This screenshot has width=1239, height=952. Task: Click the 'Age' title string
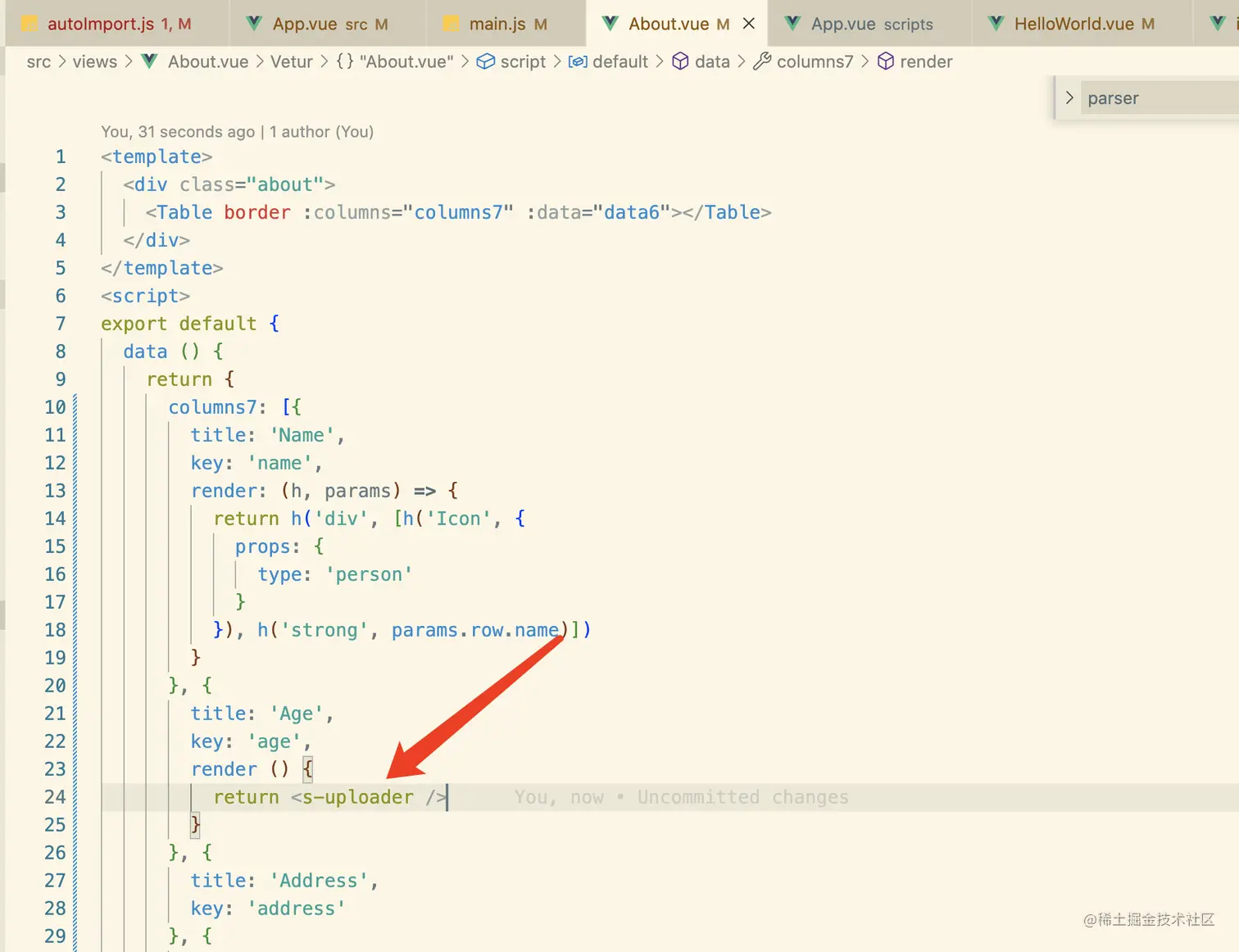(296, 714)
